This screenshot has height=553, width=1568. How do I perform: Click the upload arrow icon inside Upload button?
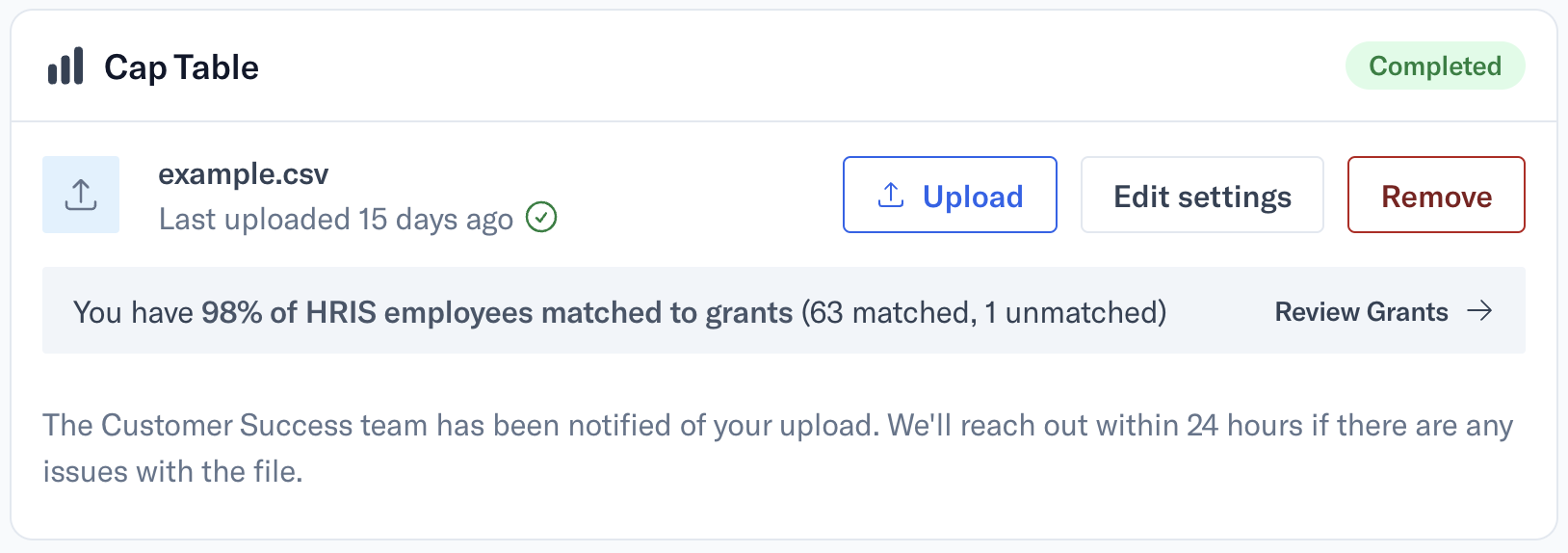pyautogui.click(x=891, y=196)
